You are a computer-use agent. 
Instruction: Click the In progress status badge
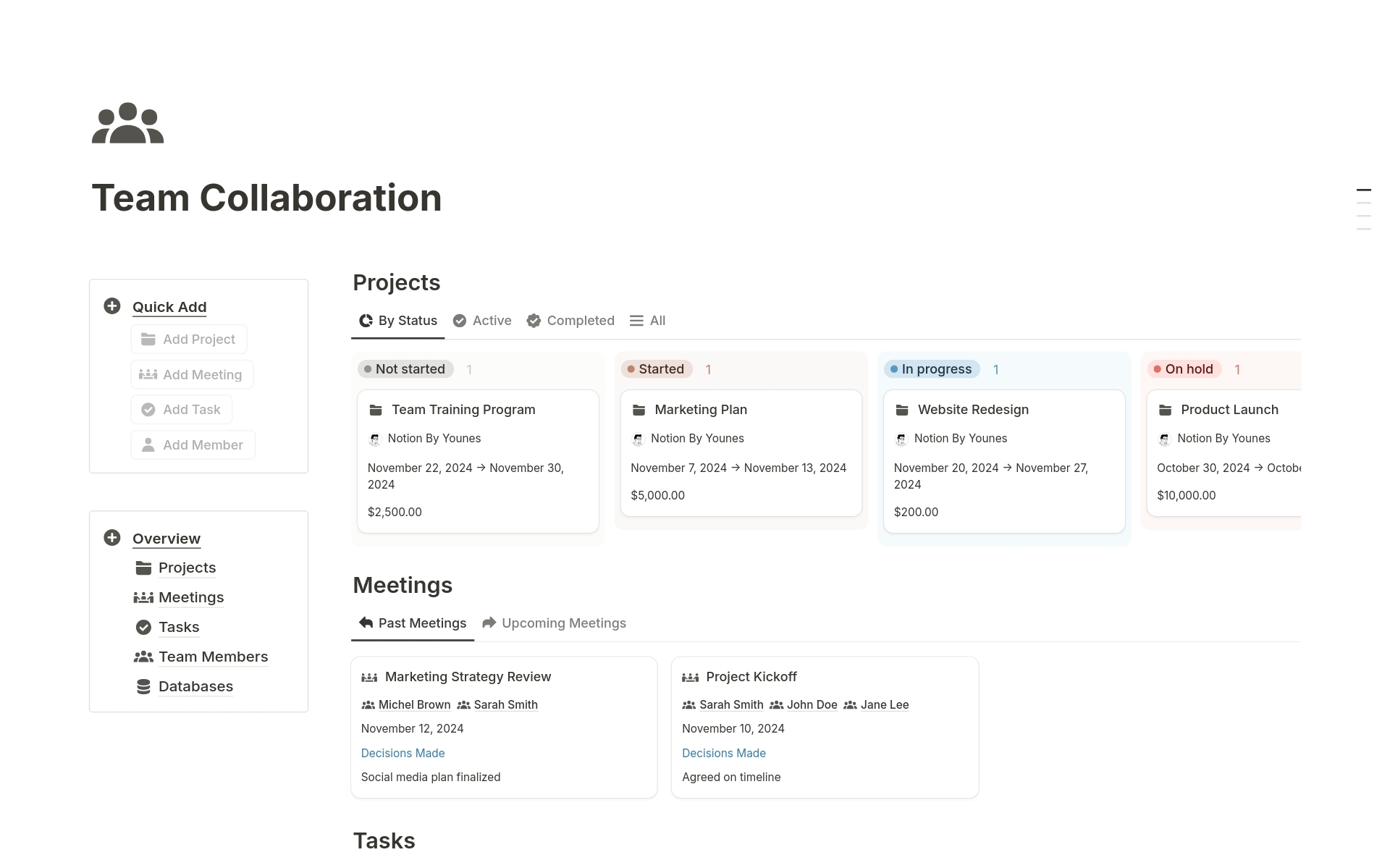[932, 368]
